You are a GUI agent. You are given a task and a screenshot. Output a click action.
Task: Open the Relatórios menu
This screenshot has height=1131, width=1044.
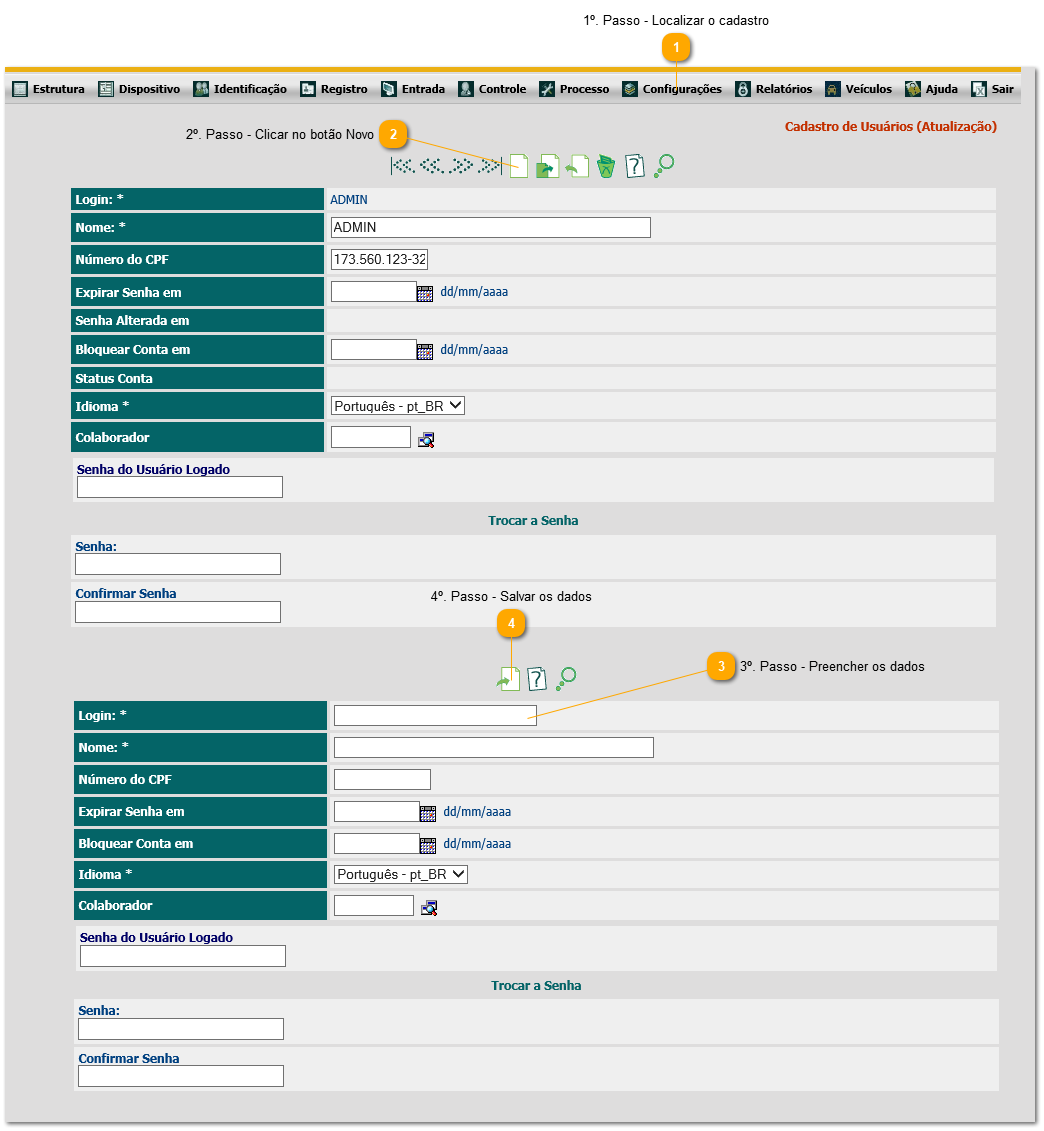(x=773, y=89)
